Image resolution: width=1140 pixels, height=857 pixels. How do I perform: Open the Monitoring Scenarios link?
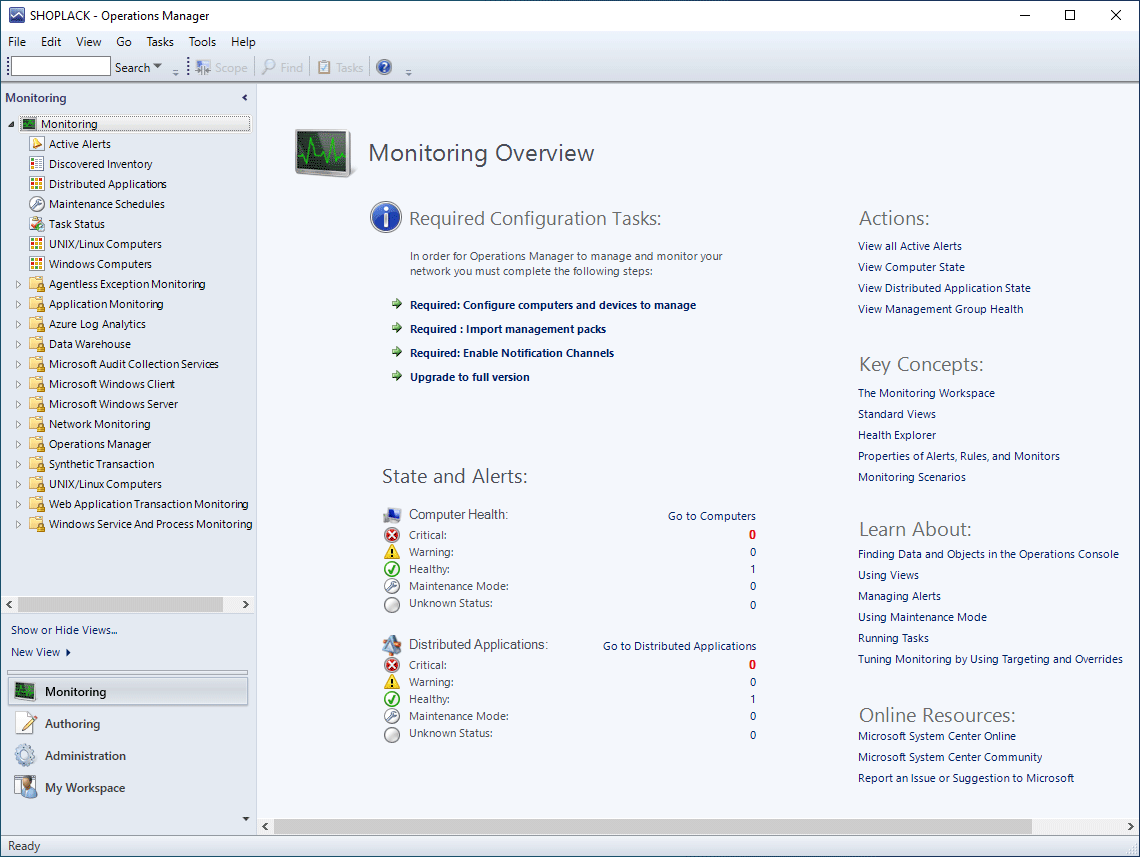[x=912, y=478]
